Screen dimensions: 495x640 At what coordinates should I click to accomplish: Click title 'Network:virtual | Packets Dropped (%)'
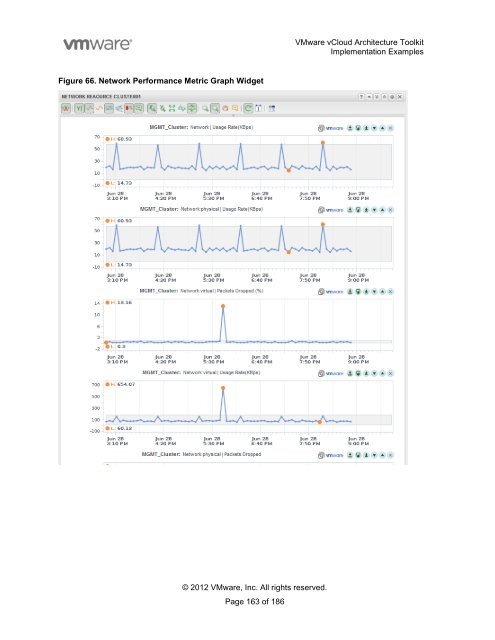222,291
